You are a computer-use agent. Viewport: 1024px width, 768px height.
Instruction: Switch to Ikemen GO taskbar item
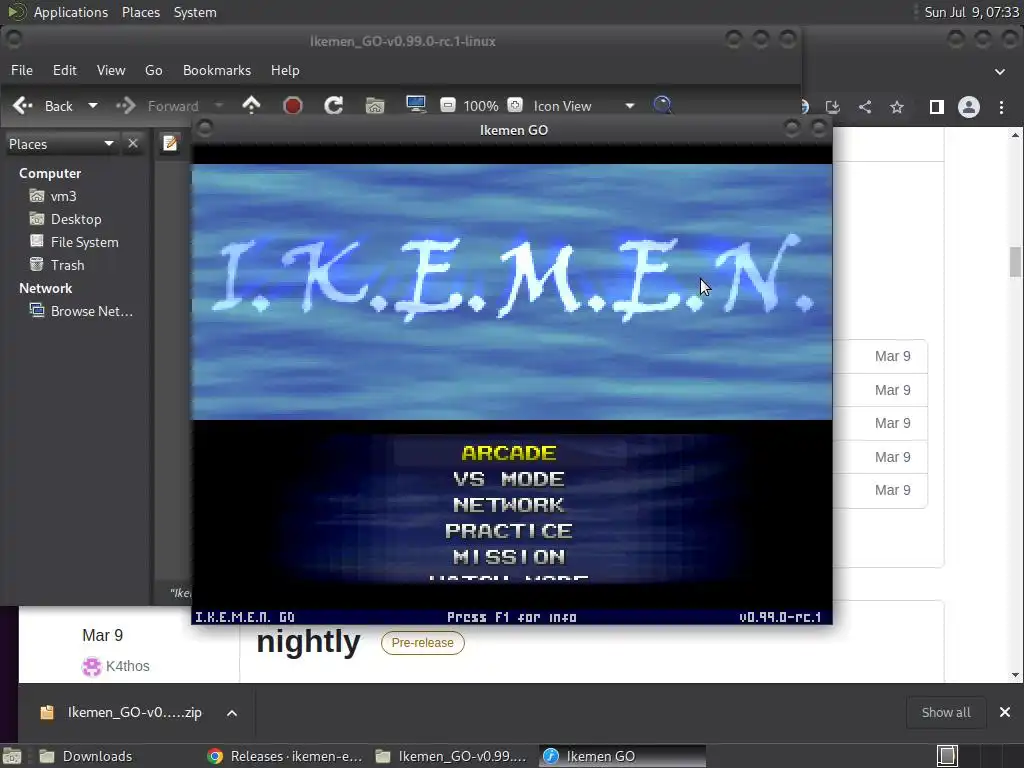622,756
